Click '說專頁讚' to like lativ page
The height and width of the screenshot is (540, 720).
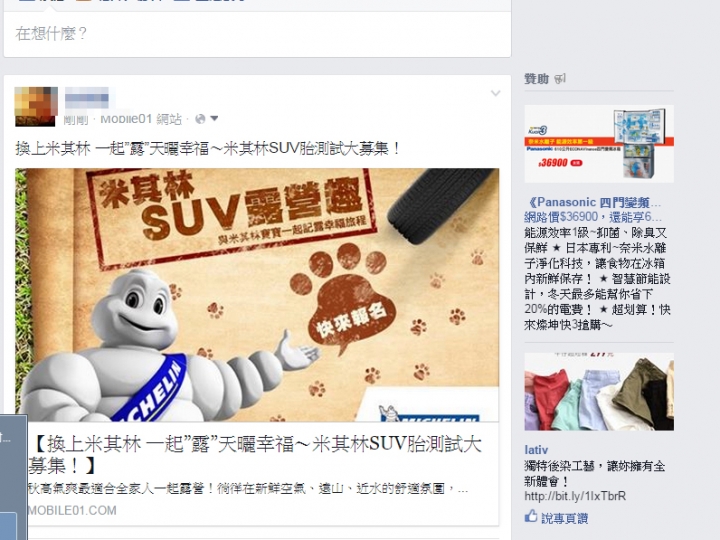(x=564, y=518)
